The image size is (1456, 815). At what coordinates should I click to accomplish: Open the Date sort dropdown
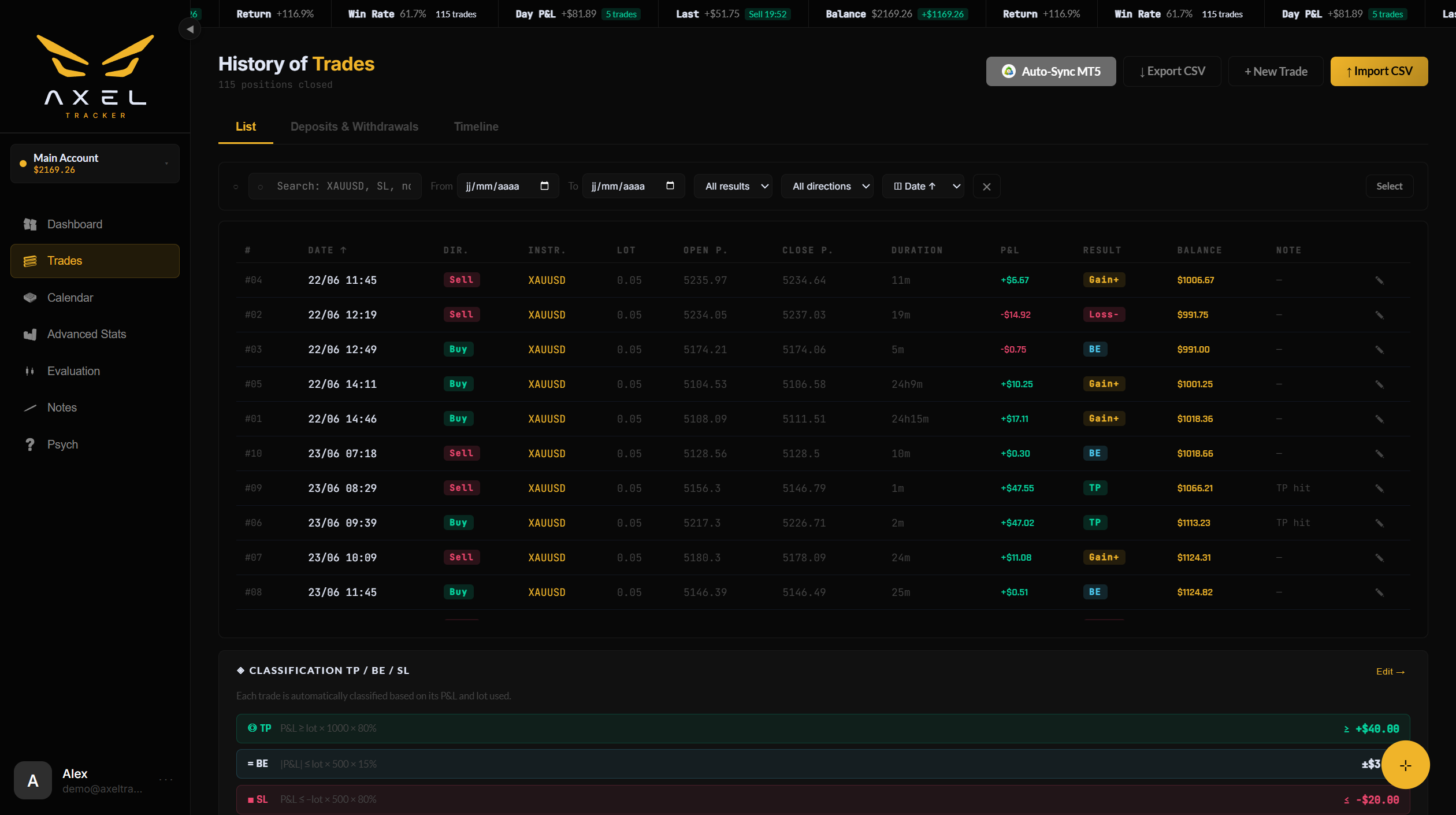click(x=923, y=186)
